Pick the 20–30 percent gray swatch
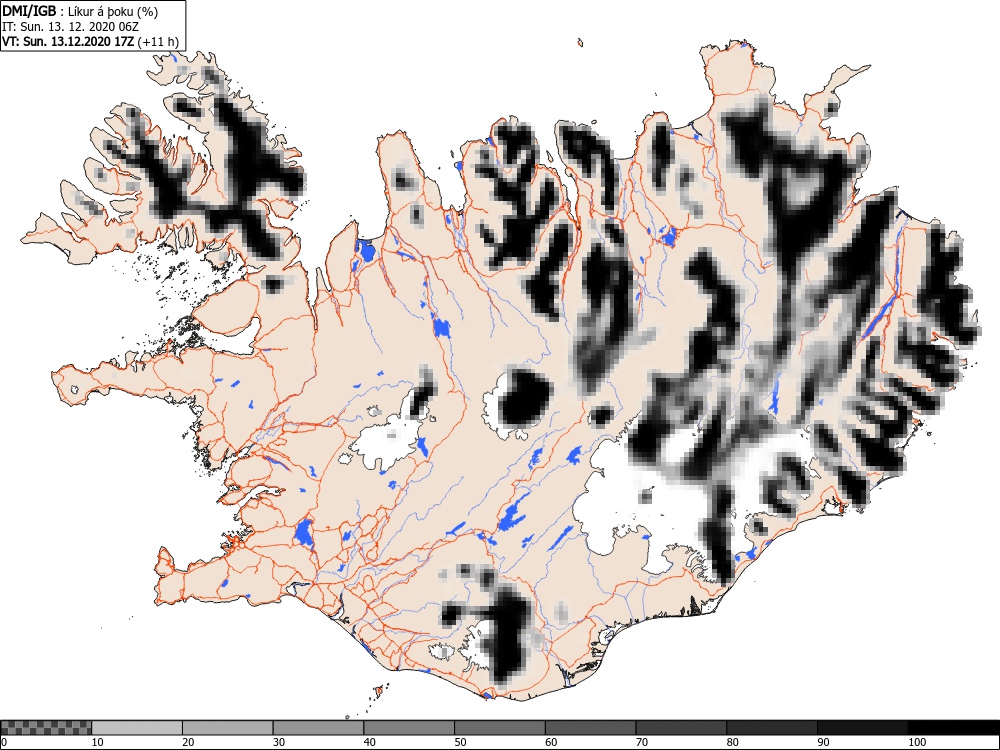 [228, 728]
